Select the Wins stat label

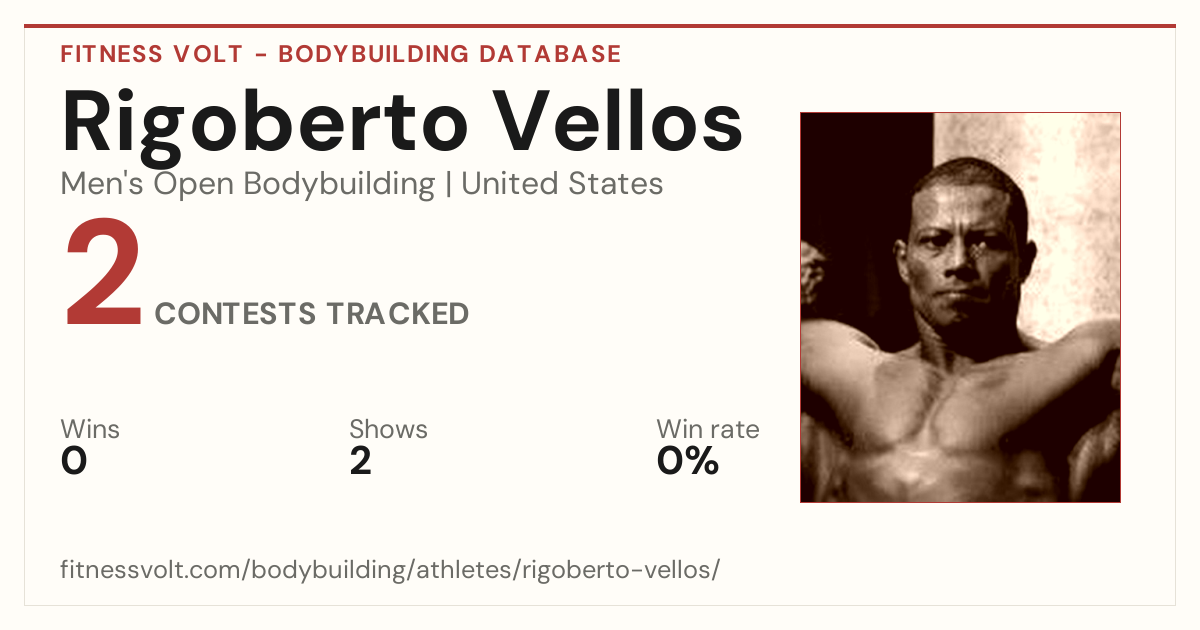click(90, 429)
